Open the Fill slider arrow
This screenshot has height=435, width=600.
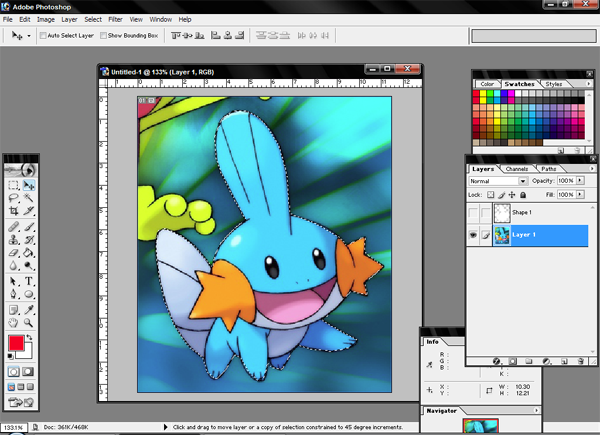580,195
